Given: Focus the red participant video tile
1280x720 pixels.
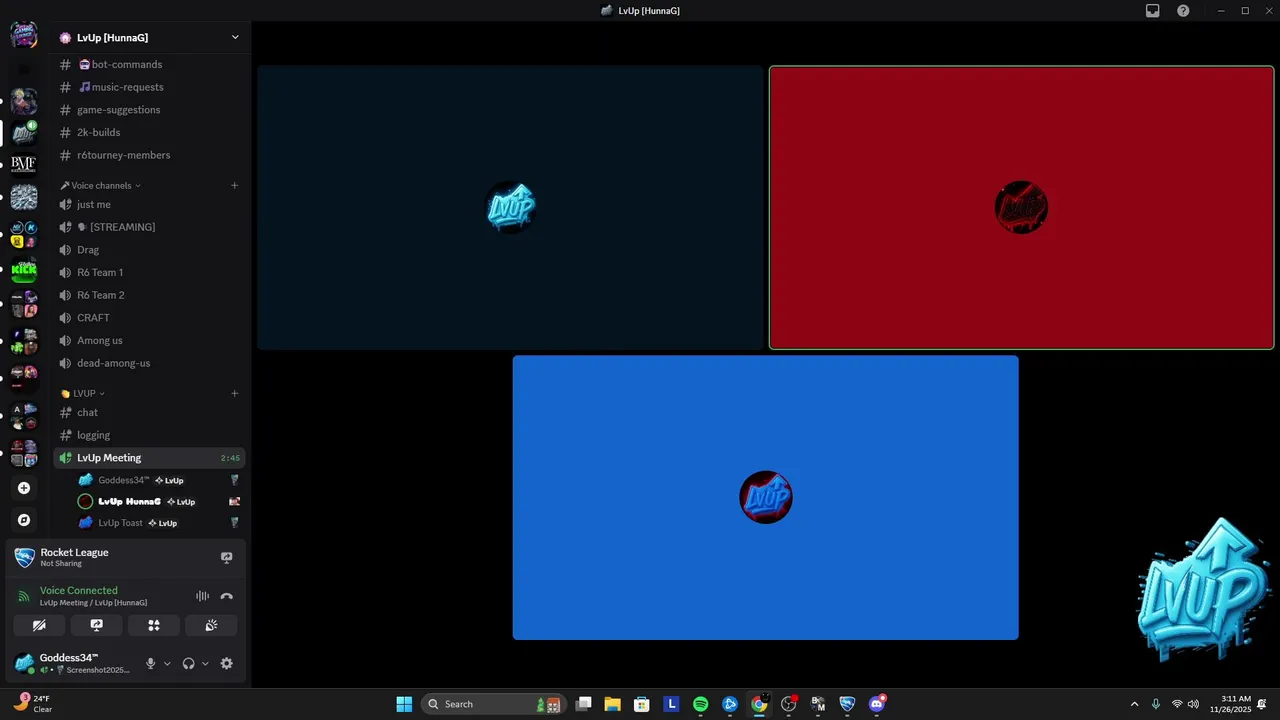Looking at the screenshot, I should (x=1021, y=208).
